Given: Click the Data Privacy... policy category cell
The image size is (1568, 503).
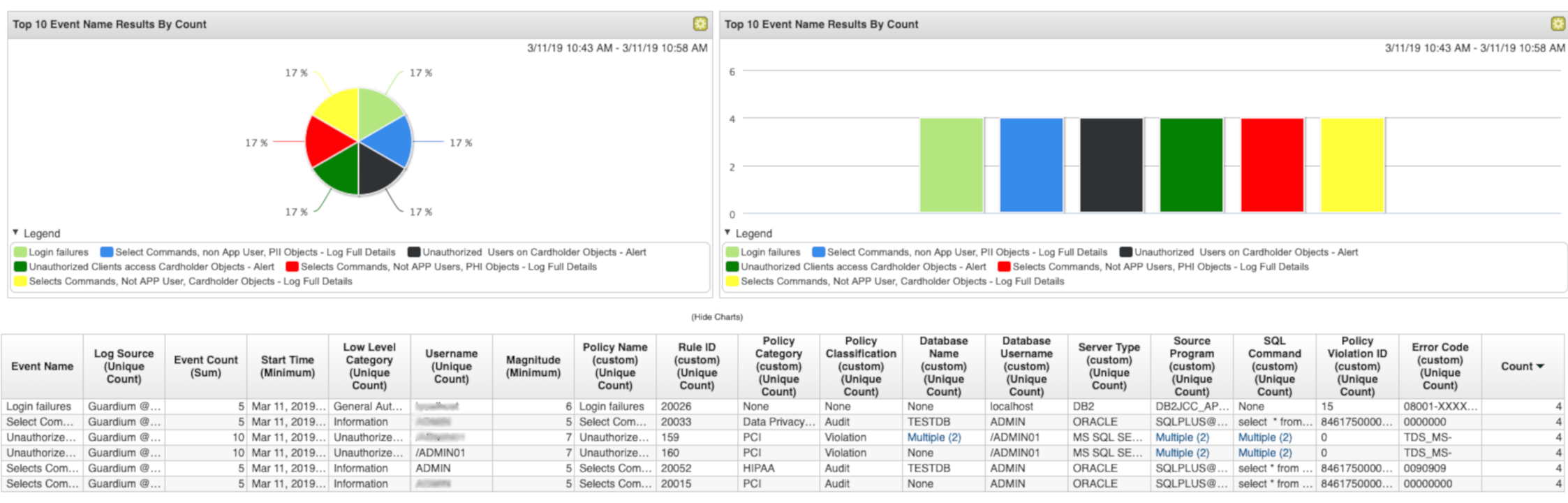Looking at the screenshot, I should 778,422.
